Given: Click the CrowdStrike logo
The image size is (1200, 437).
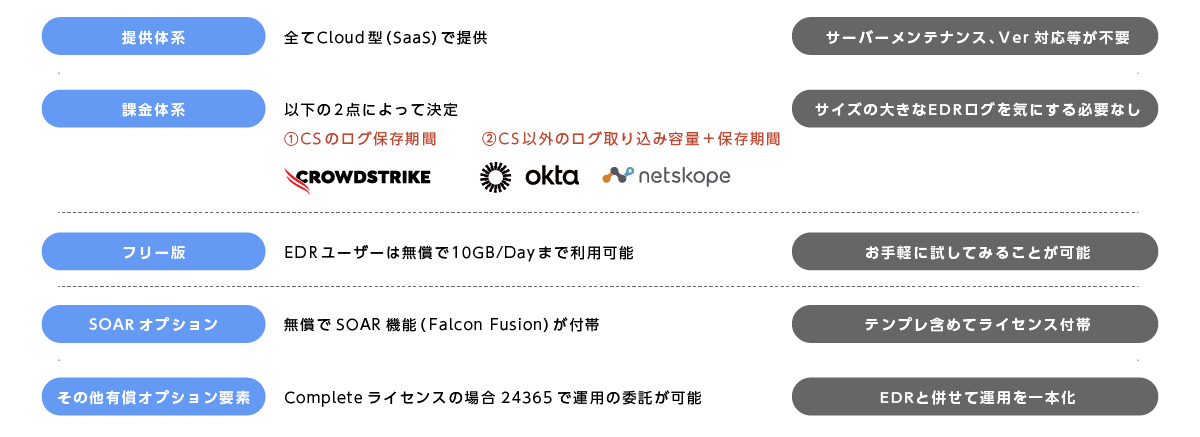Looking at the screenshot, I should (357, 177).
